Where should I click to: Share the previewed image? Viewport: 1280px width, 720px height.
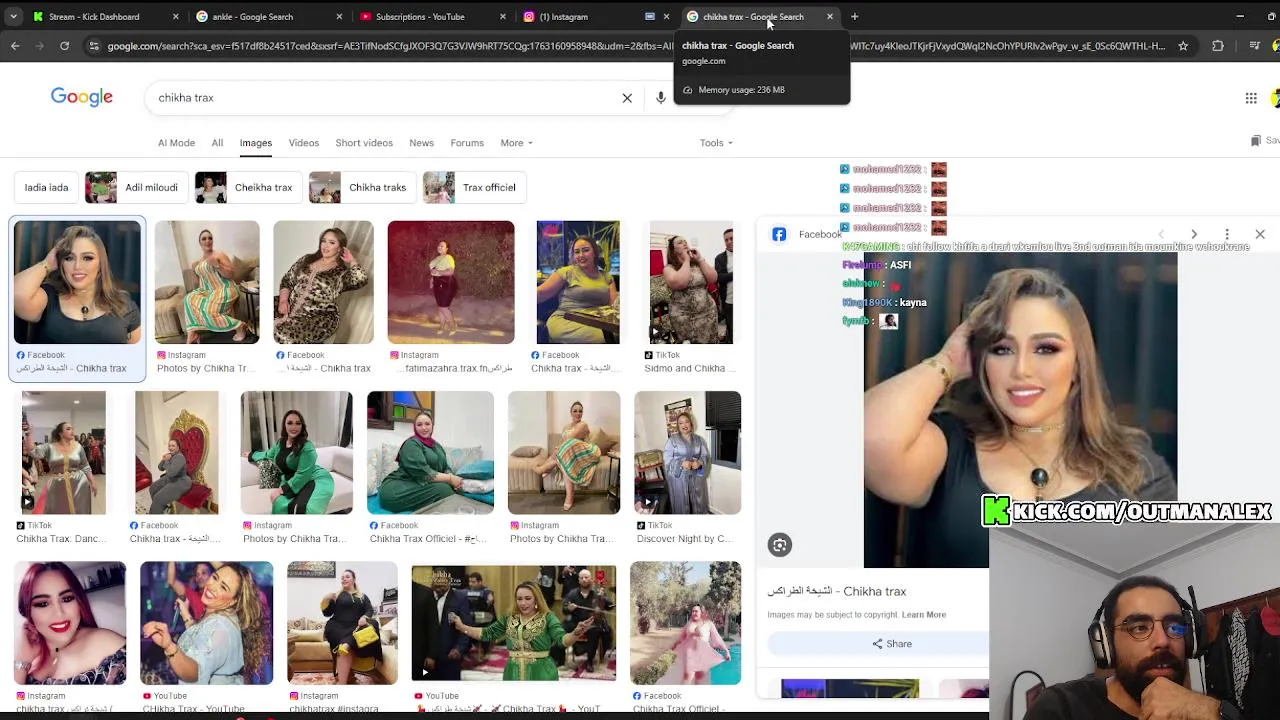point(892,644)
